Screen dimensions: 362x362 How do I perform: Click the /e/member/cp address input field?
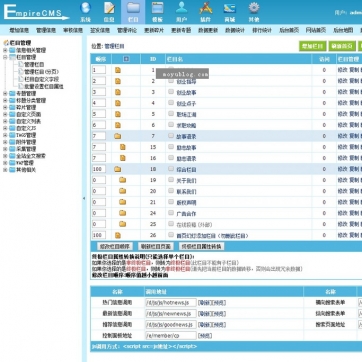click(170, 335)
